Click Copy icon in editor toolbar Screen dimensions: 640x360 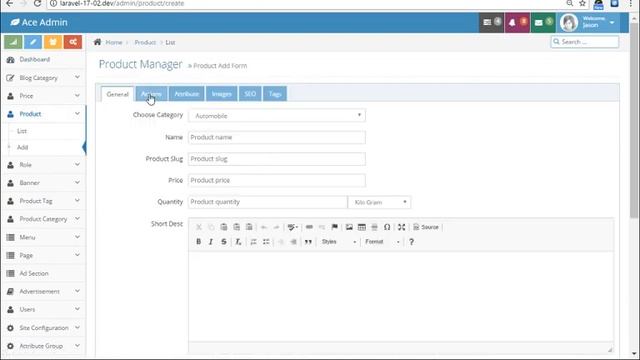[211, 227]
